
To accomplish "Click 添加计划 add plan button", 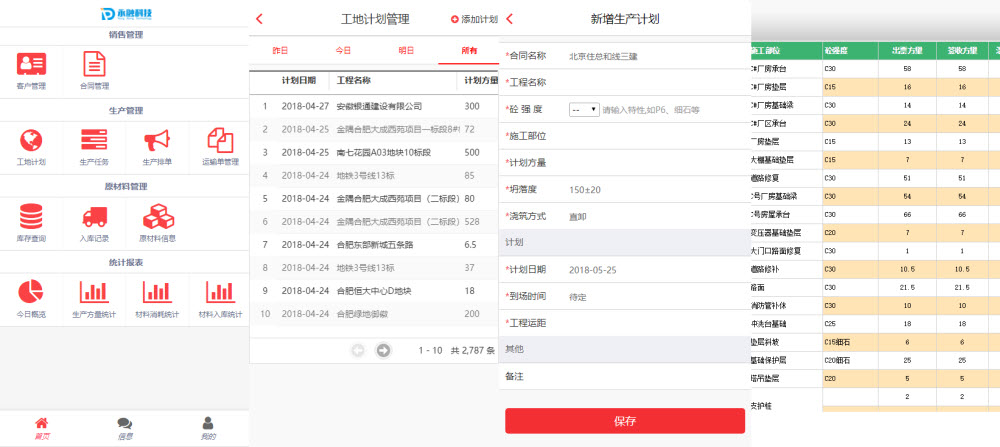I will pos(474,19).
